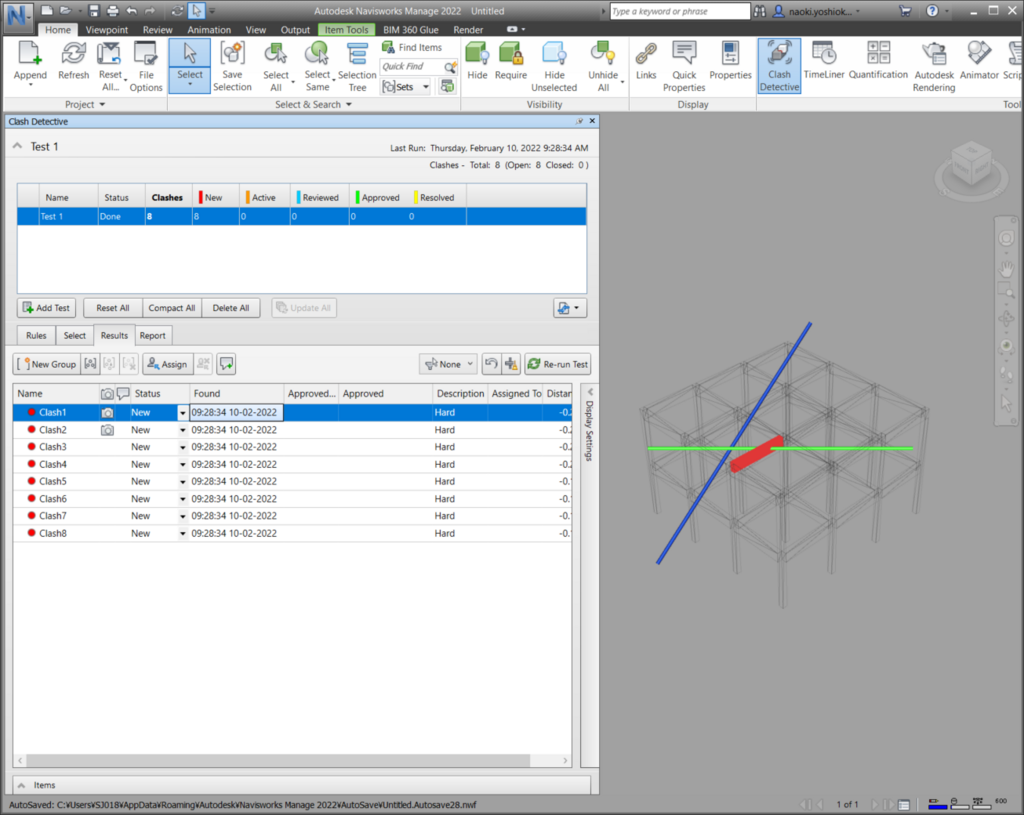This screenshot has width=1024, height=815.
Task: Sort by the Found column header
Action: pyautogui.click(x=236, y=393)
